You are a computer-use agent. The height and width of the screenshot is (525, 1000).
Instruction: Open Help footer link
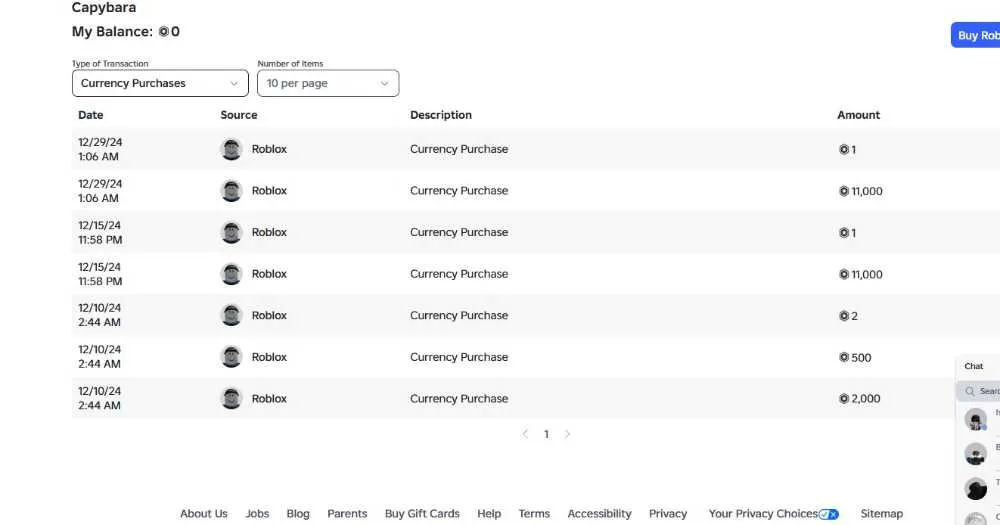click(x=489, y=514)
